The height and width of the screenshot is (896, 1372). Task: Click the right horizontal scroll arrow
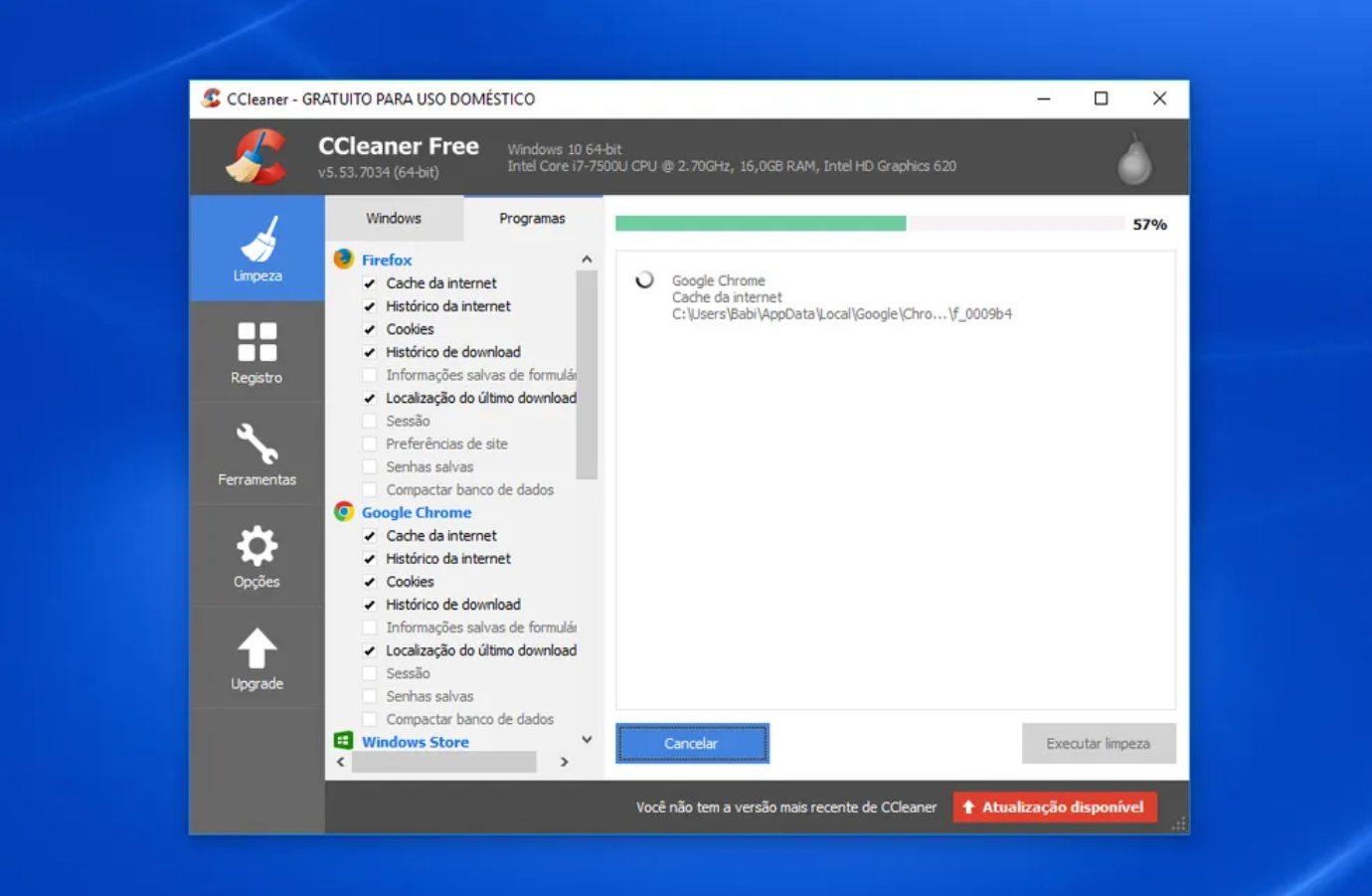[564, 762]
